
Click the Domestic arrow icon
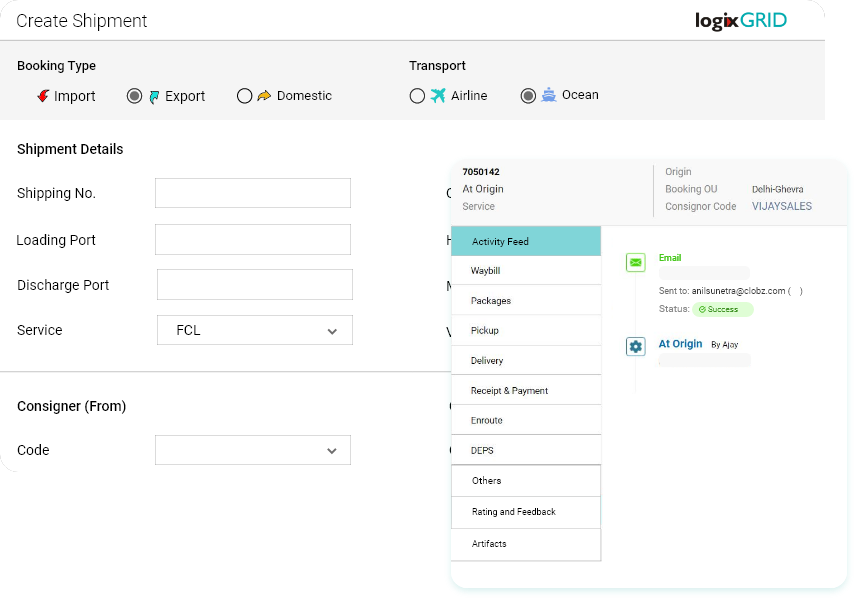tap(264, 95)
